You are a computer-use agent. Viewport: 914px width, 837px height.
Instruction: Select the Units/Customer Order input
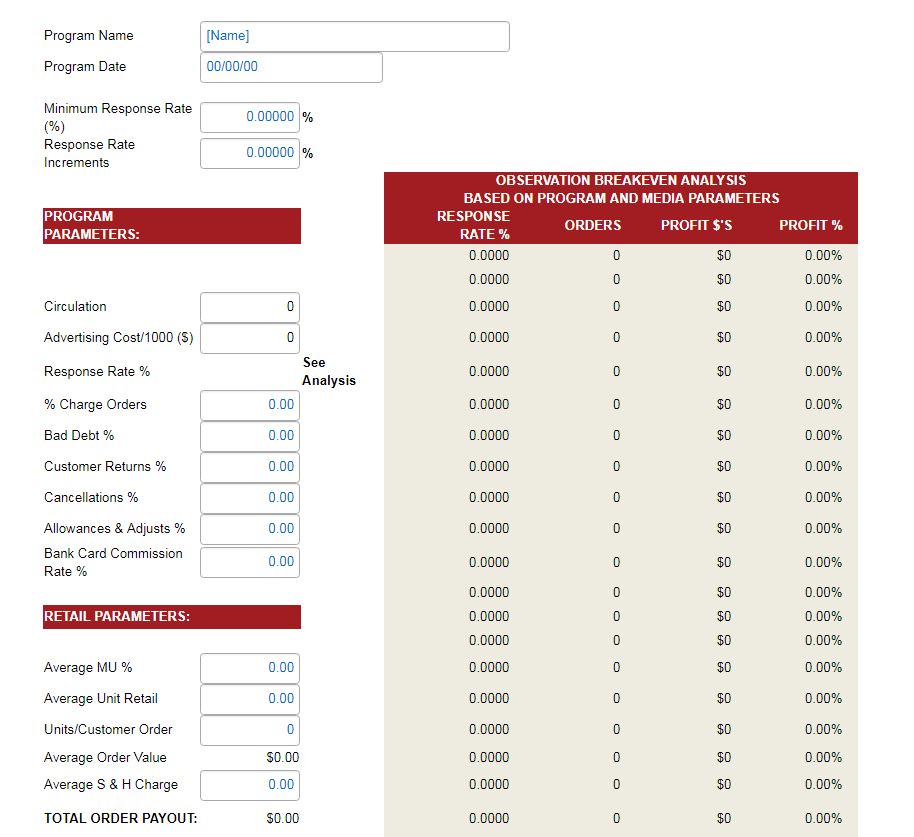(x=249, y=730)
